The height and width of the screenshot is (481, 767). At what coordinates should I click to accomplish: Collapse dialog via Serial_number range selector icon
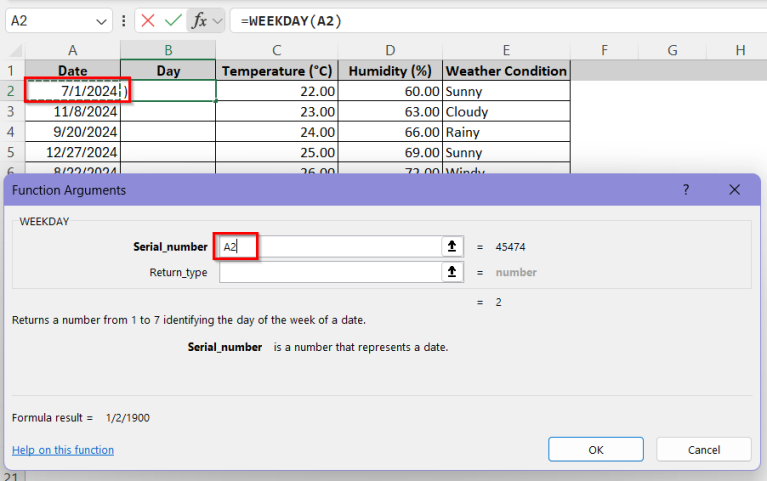click(x=453, y=247)
